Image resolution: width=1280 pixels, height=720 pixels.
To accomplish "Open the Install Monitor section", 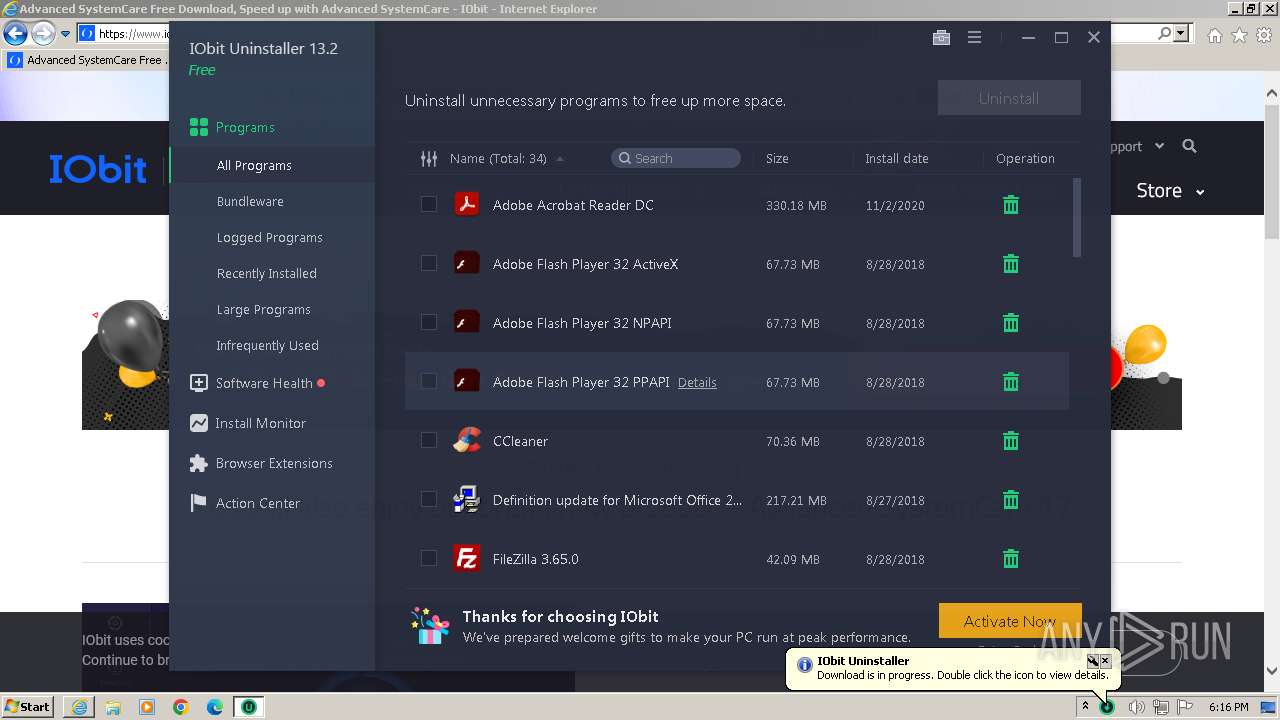I will tap(260, 423).
